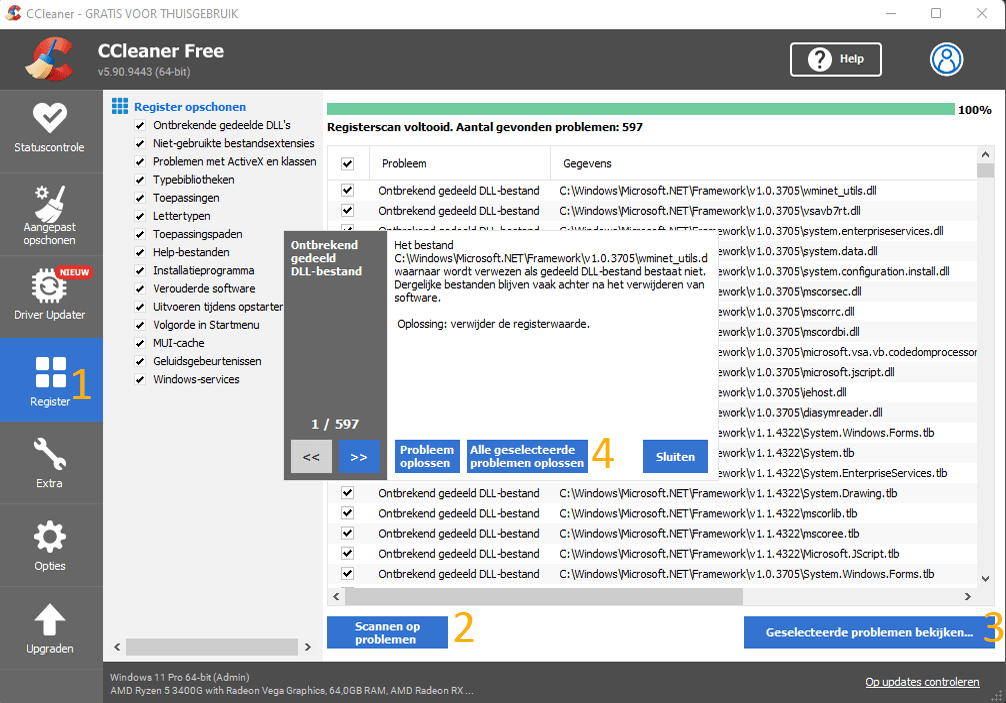Click the Gegevens column header
Image resolution: width=1006 pixels, height=703 pixels.
[763, 164]
